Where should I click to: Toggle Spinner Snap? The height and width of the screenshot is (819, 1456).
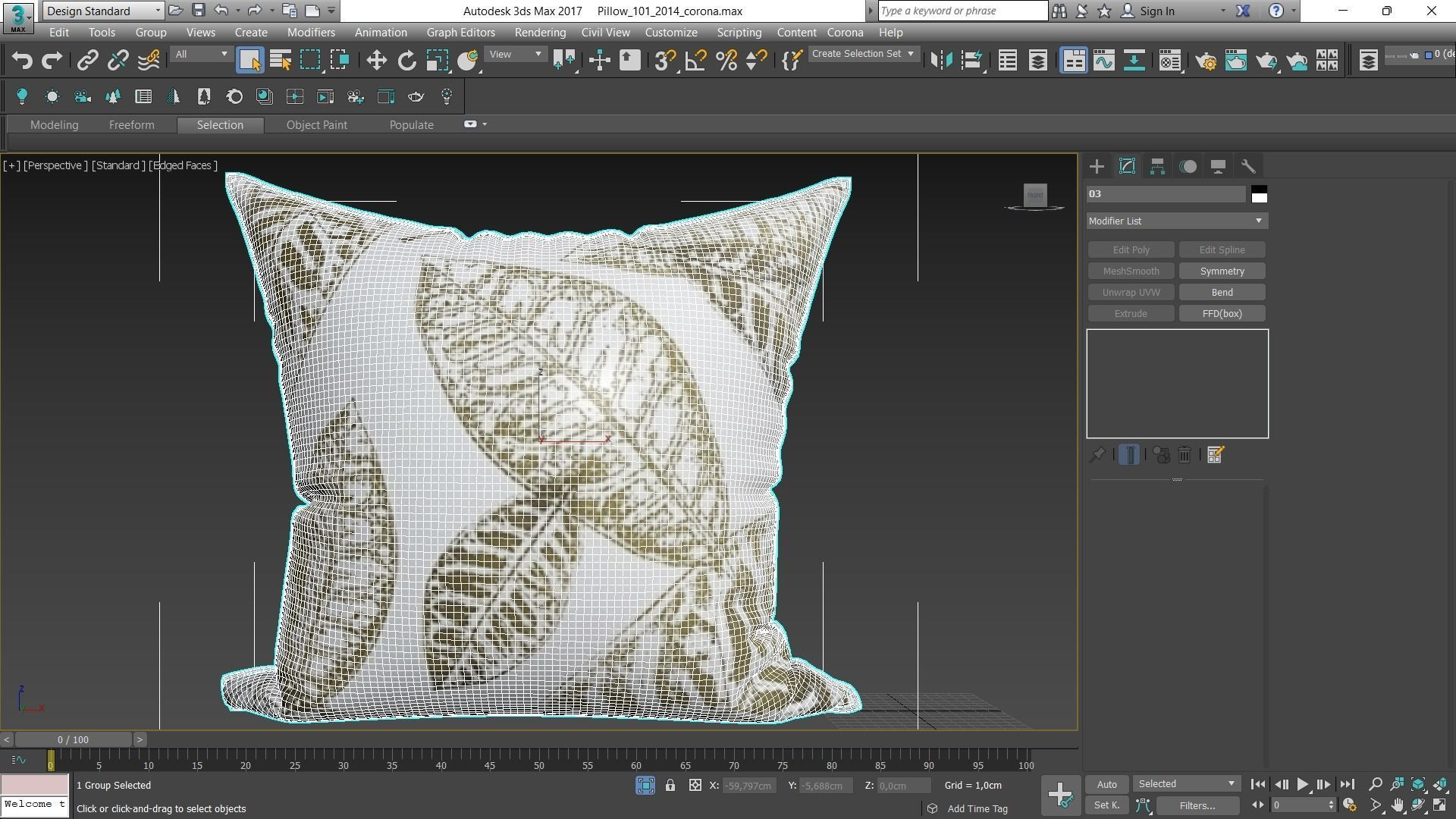tap(756, 61)
